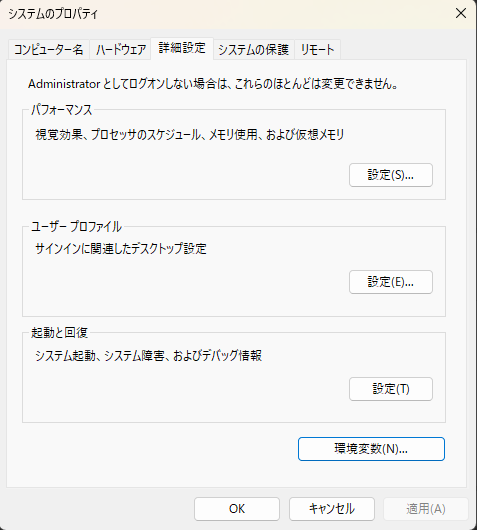The width and height of the screenshot is (477, 530).
Task: Click the 適用(A) button
Action: coord(426,509)
